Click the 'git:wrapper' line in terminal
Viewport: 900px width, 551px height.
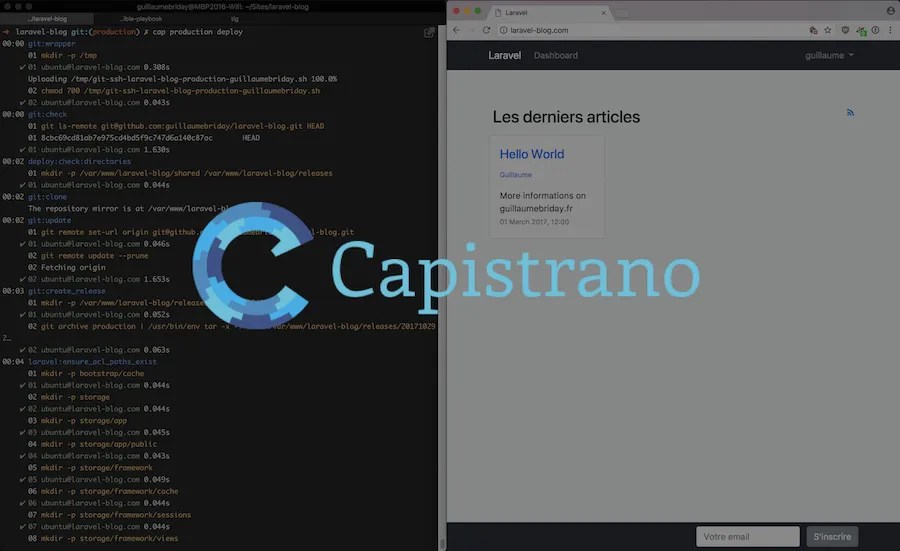point(52,44)
